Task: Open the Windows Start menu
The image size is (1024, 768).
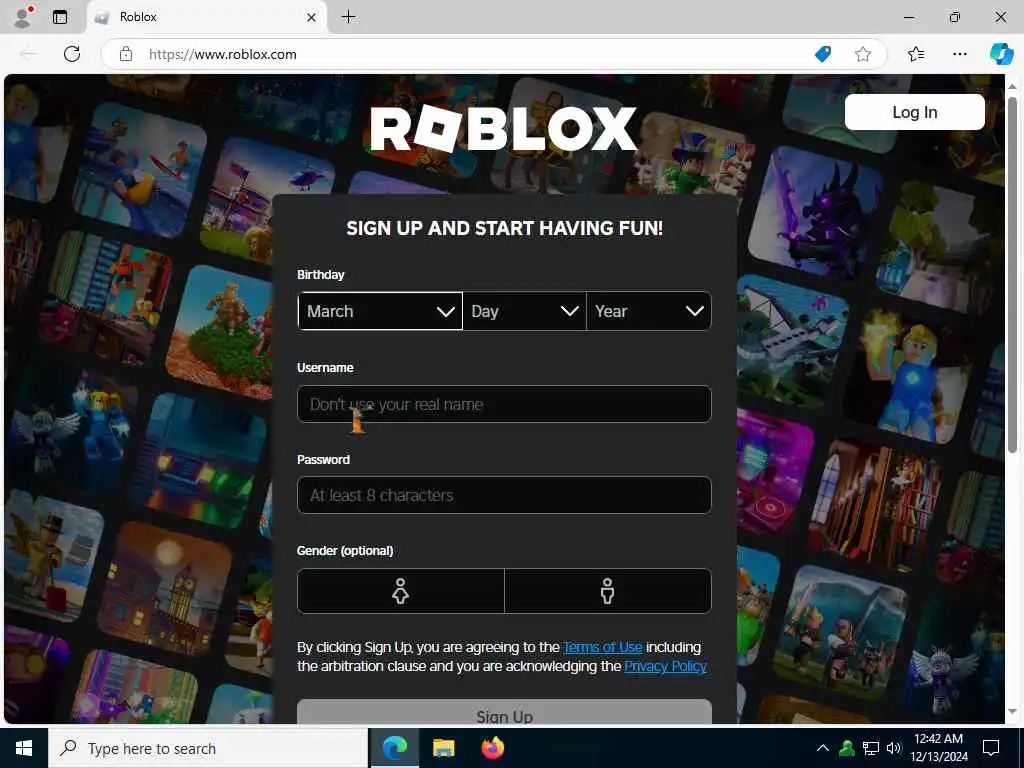Action: [24, 748]
